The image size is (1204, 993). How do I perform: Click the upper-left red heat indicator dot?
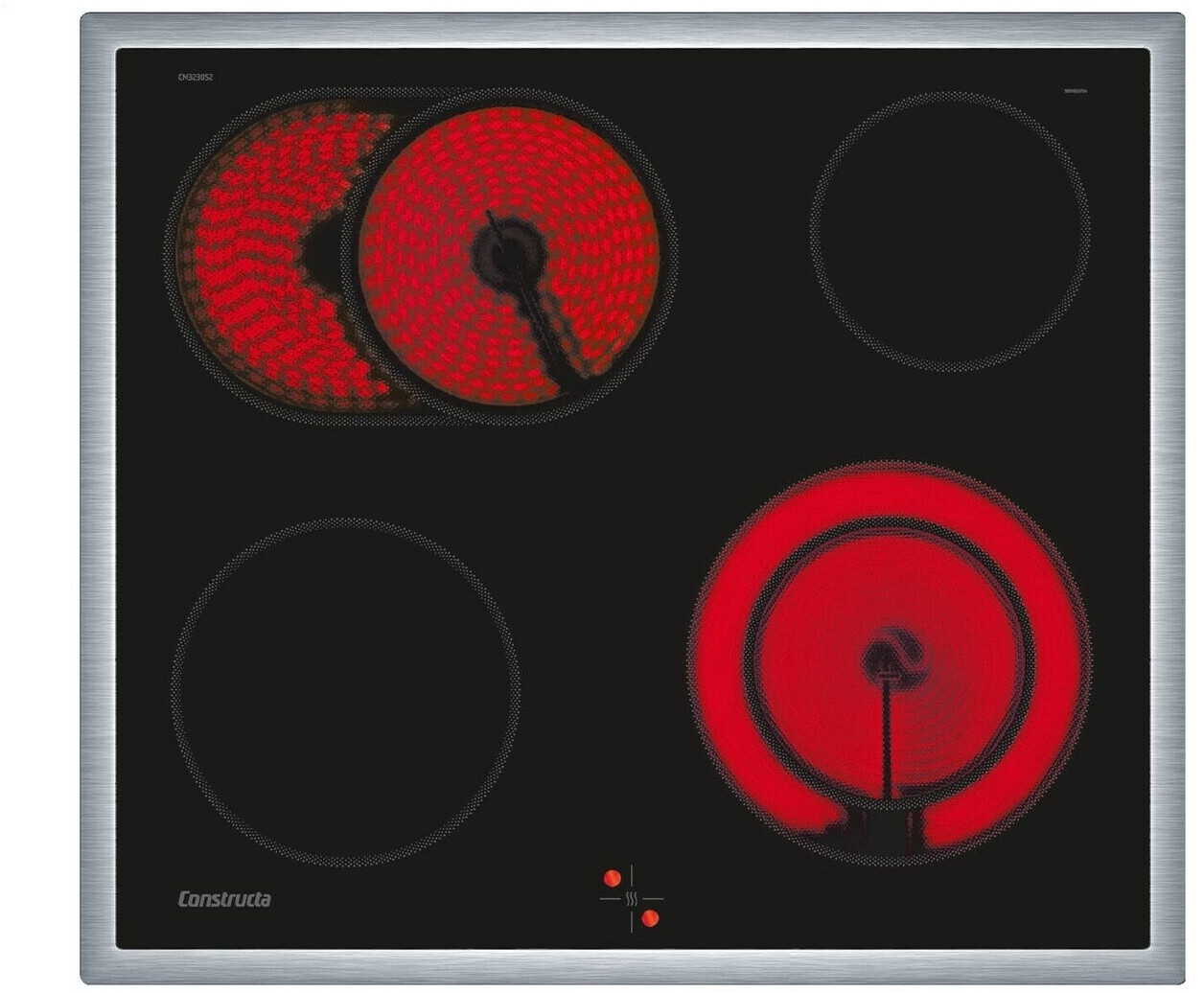pos(612,877)
